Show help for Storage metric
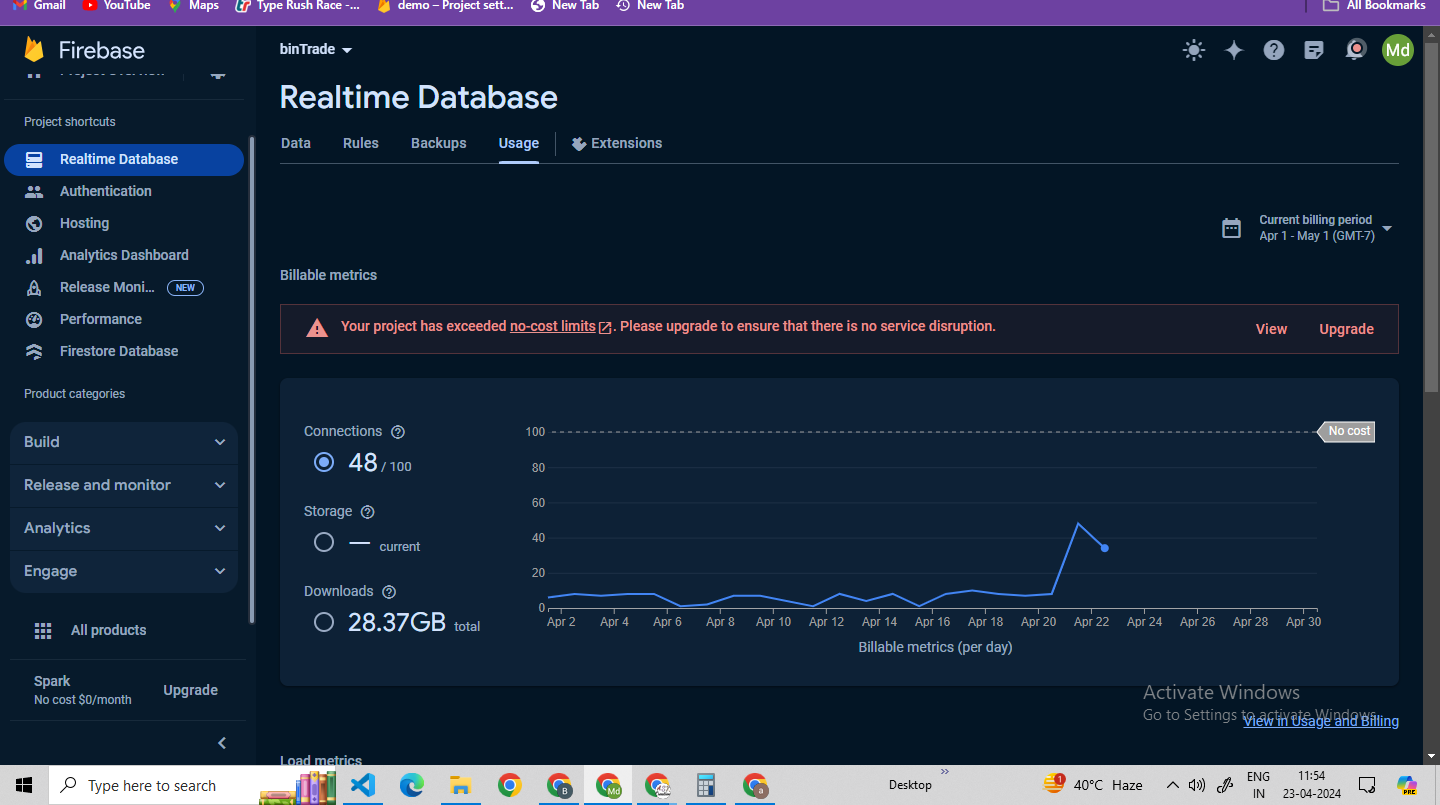 (367, 512)
